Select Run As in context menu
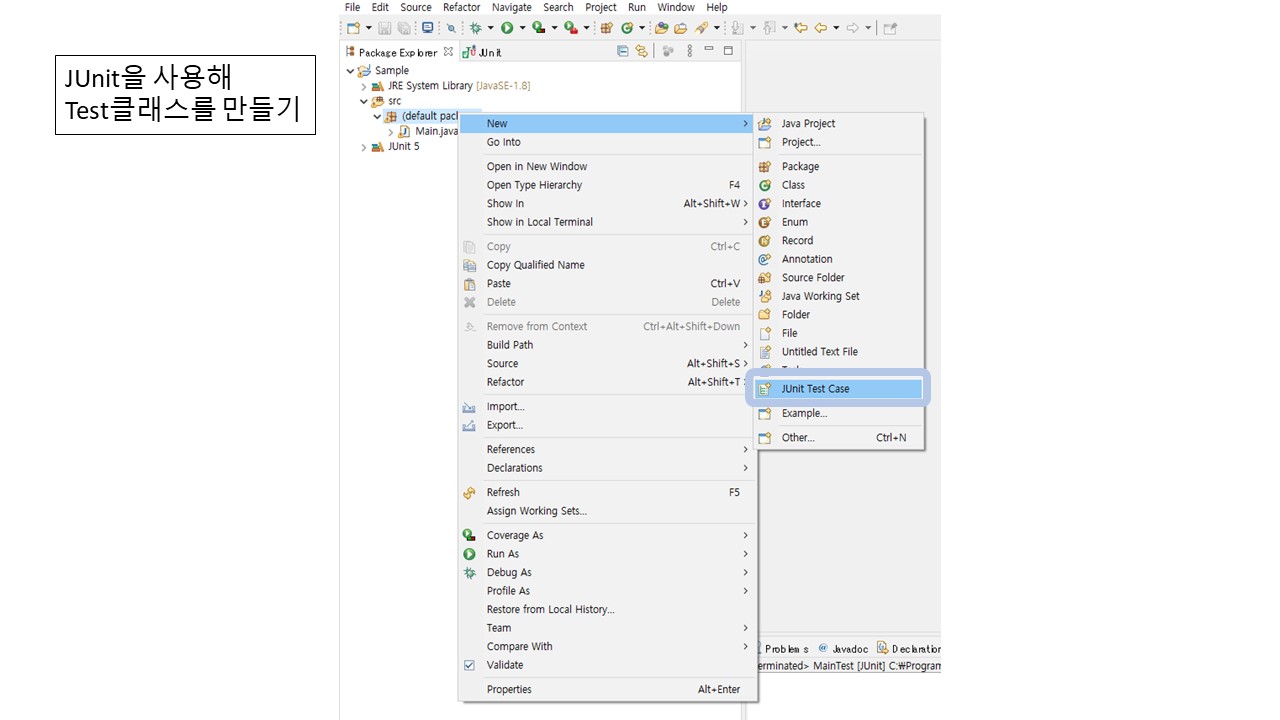The height and width of the screenshot is (720, 1280). point(606,554)
